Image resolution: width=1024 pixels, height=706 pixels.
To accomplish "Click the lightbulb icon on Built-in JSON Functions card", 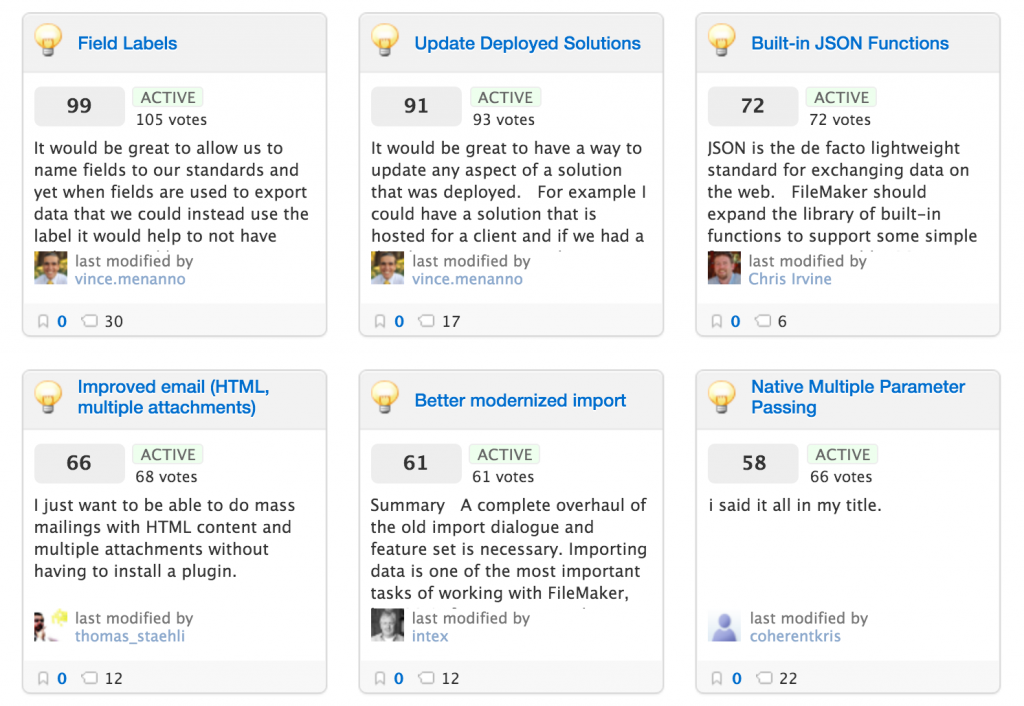I will click(720, 42).
